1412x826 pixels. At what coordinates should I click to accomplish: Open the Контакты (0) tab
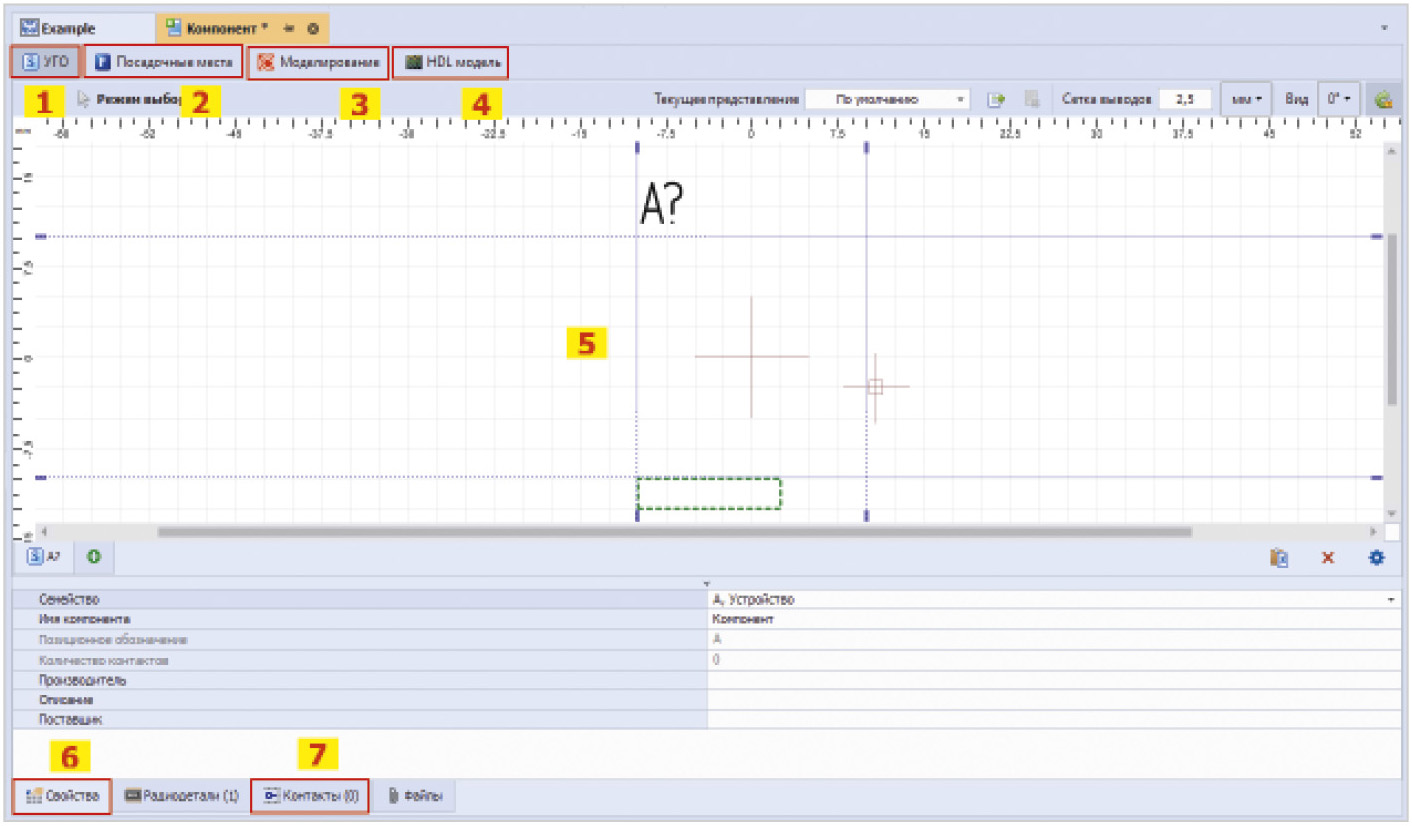click(x=310, y=796)
